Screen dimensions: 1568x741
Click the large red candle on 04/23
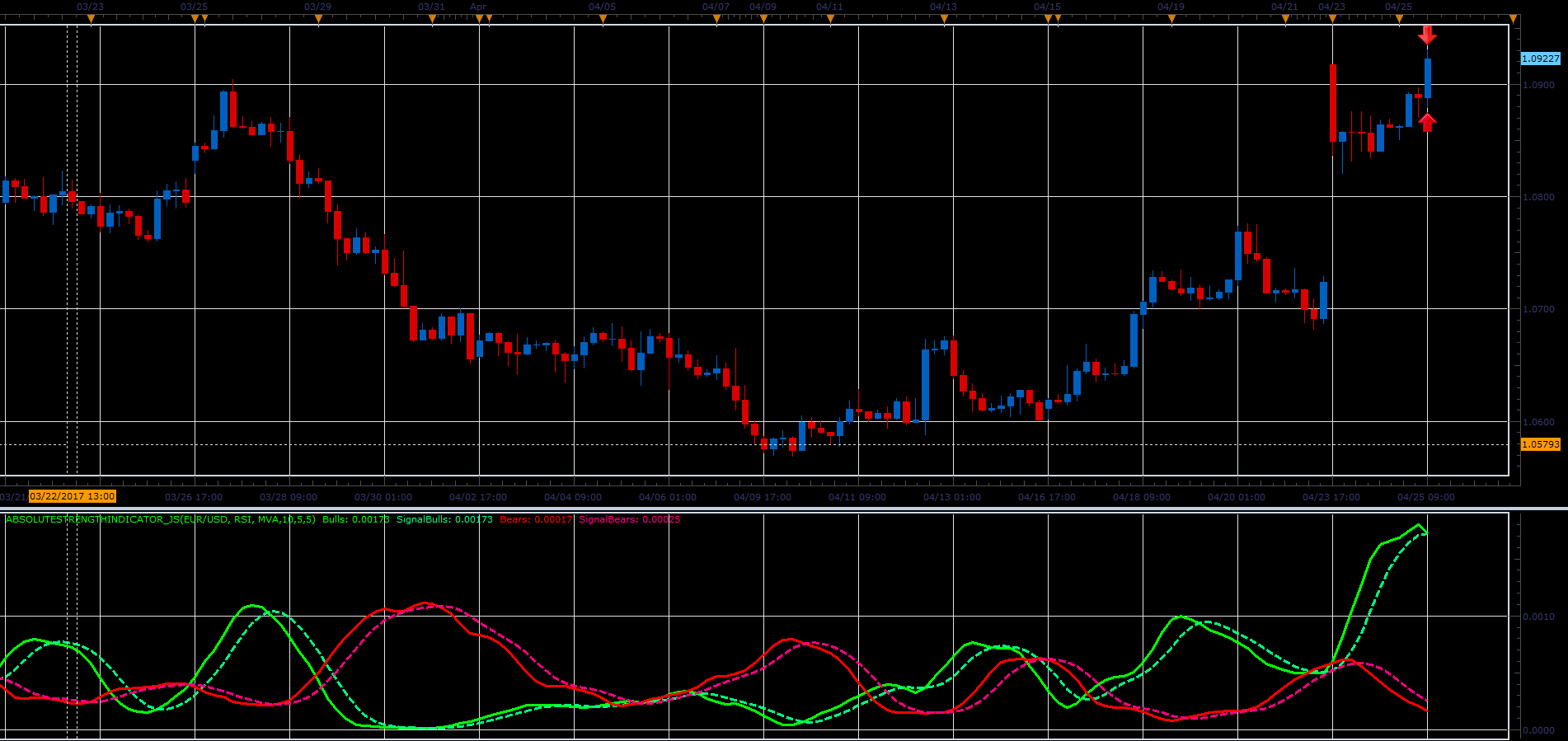(x=1333, y=103)
